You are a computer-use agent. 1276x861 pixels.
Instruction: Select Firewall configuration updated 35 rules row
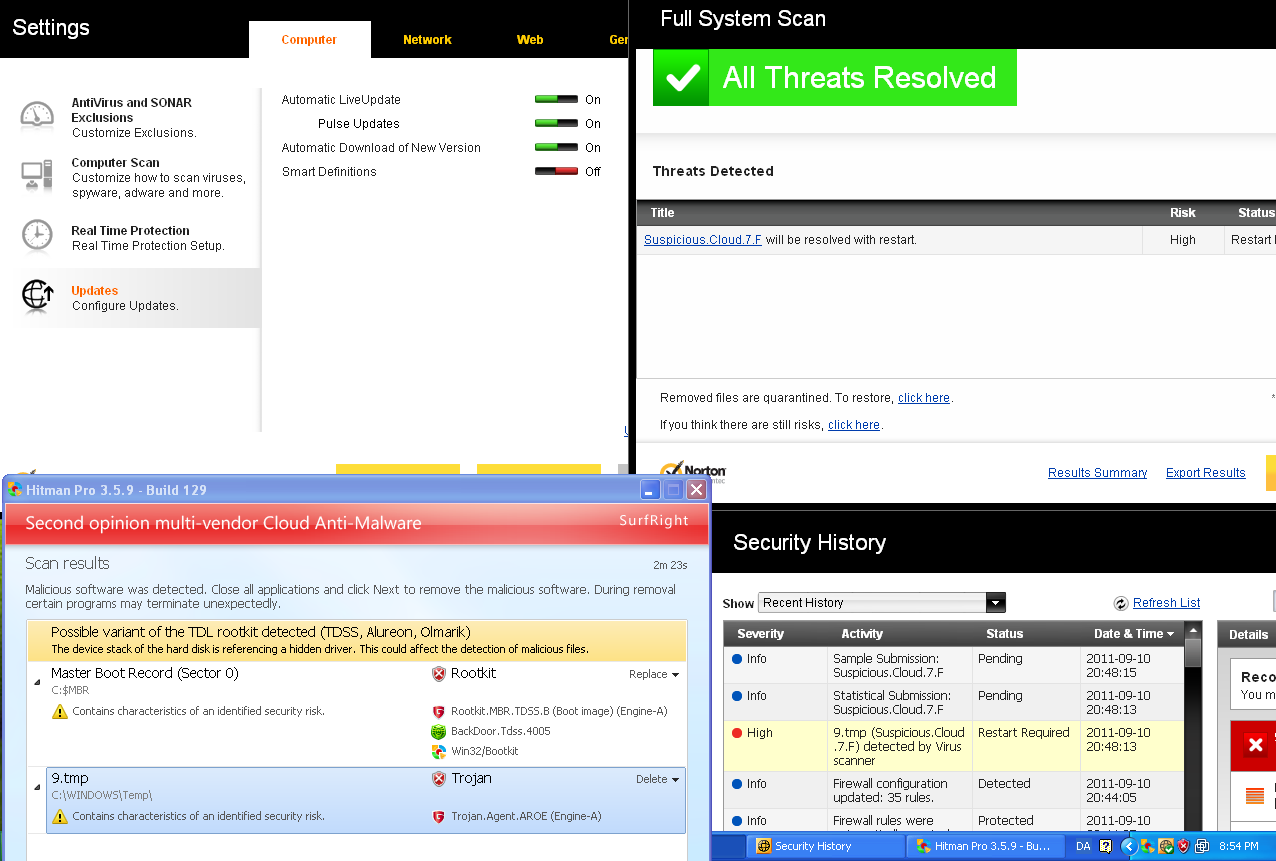pyautogui.click(x=954, y=790)
